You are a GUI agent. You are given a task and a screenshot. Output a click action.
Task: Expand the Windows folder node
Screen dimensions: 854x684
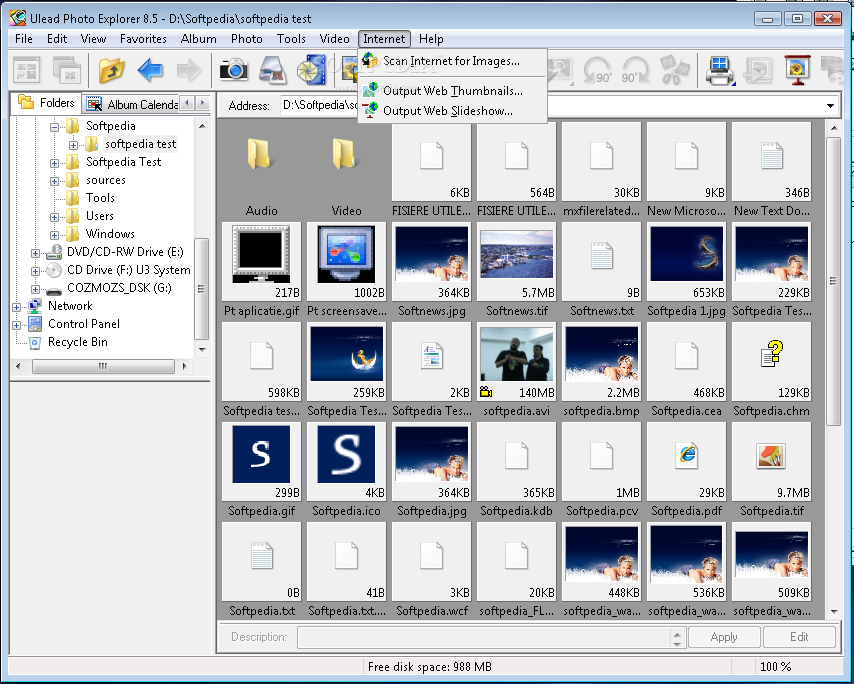54,235
